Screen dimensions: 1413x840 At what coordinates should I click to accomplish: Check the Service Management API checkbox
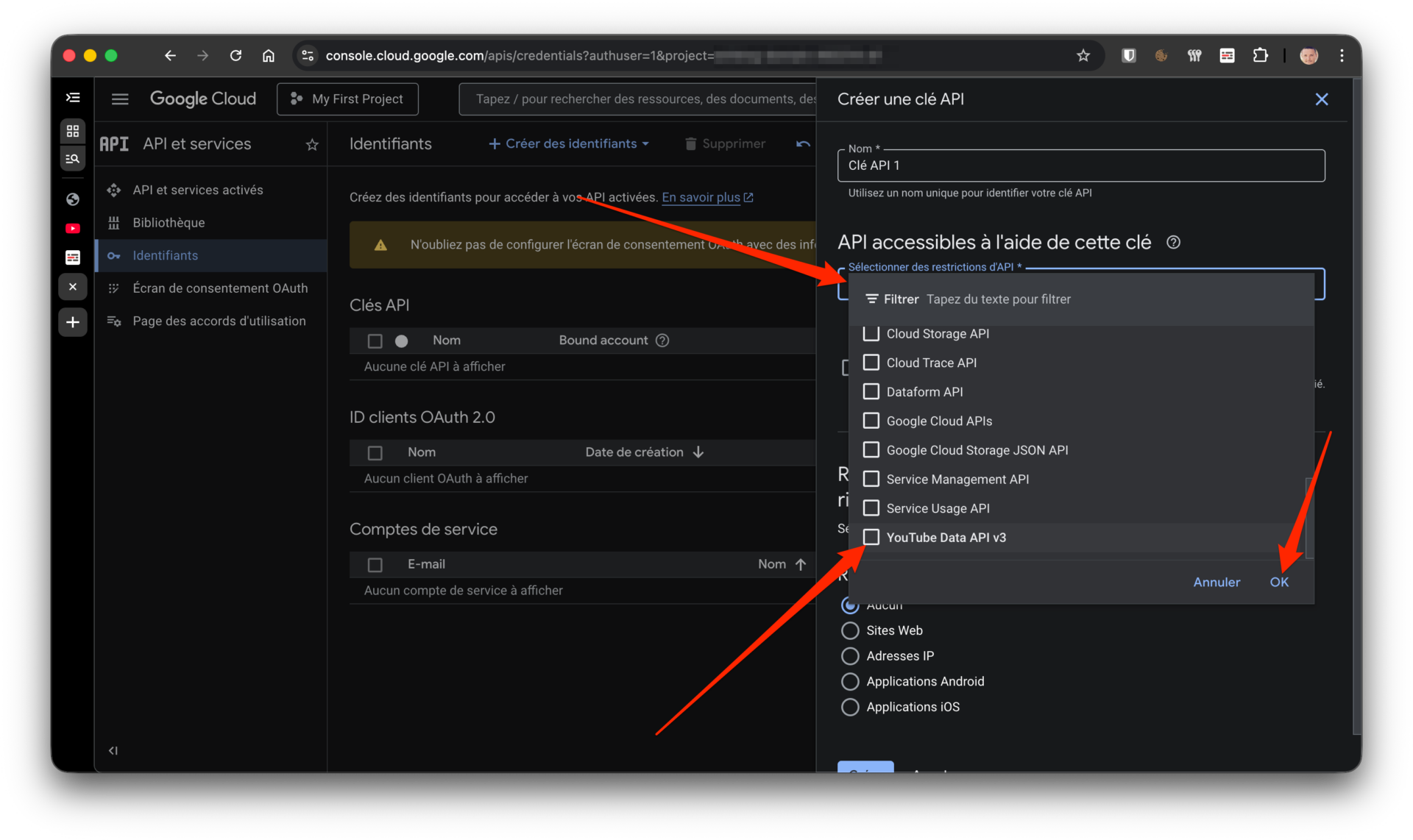871,480
